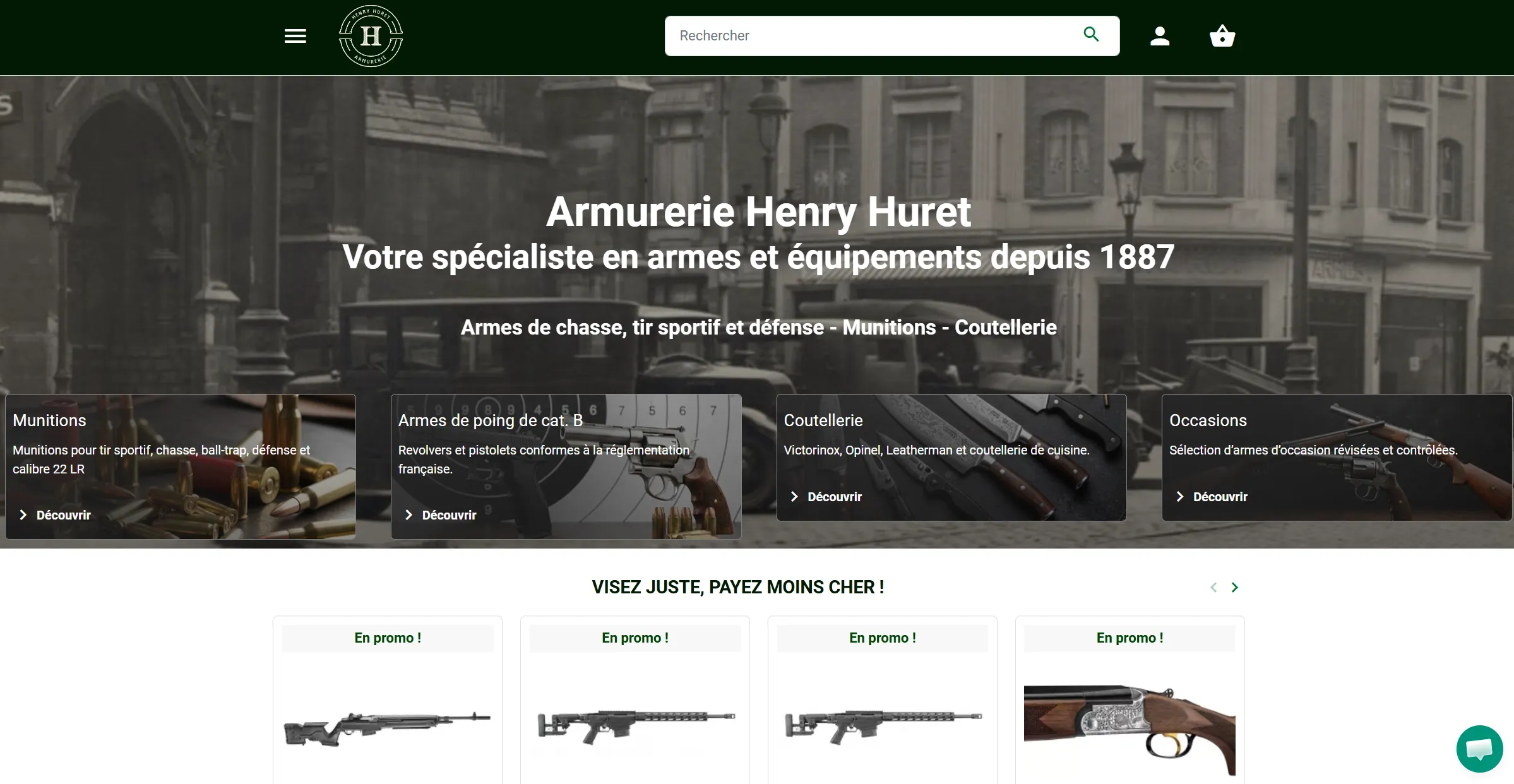This screenshot has height=784, width=1514.
Task: Open the first promo rifle with wooden-style stock
Action: click(387, 729)
